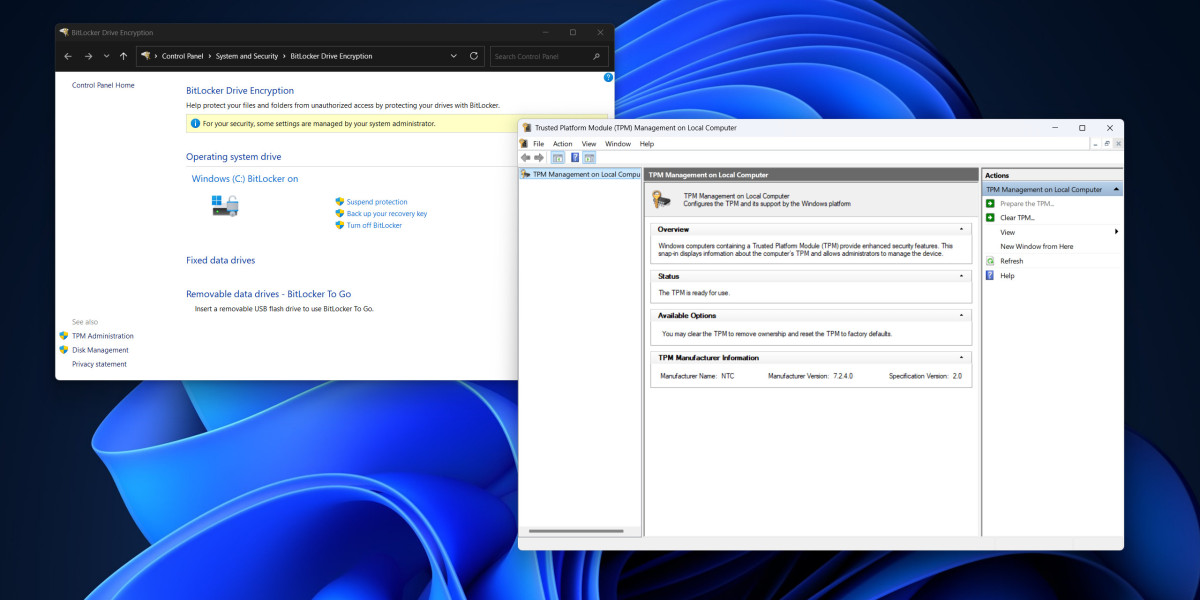
Task: Click the console tree horizontal scrollbar
Action: click(576, 531)
